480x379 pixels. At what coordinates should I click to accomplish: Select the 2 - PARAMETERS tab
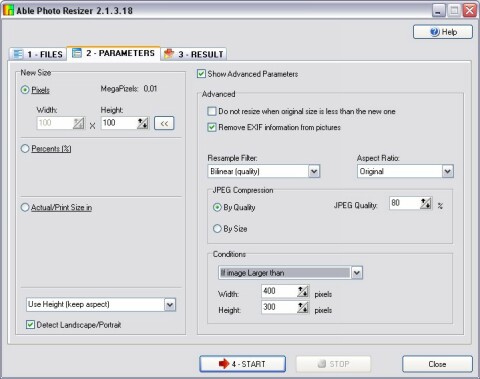(114, 53)
